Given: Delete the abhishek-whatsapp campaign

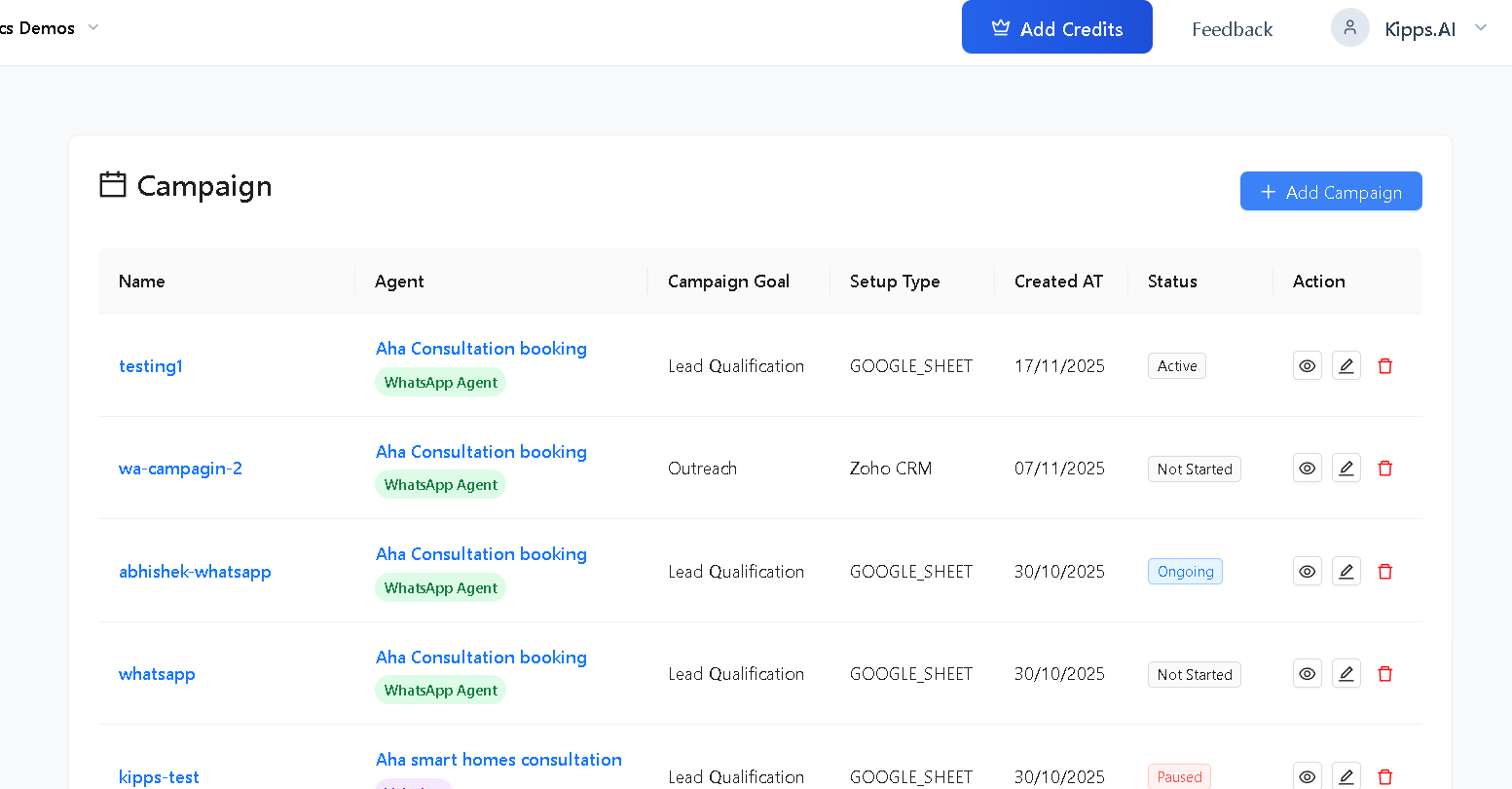Looking at the screenshot, I should pyautogui.click(x=1385, y=572).
